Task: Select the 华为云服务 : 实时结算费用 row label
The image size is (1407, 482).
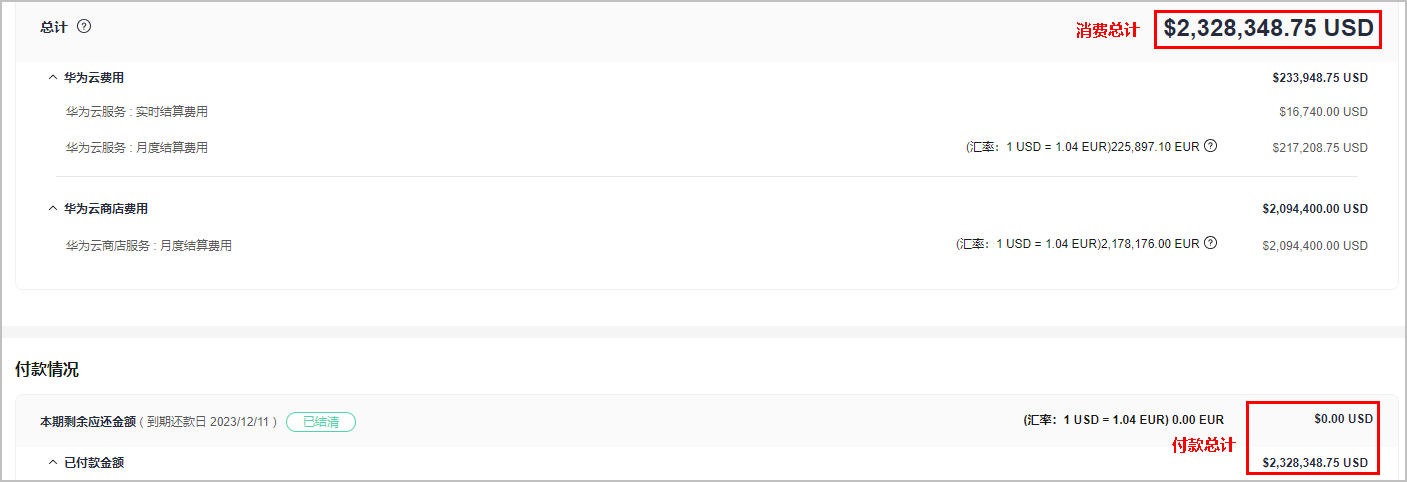Action: click(137, 112)
